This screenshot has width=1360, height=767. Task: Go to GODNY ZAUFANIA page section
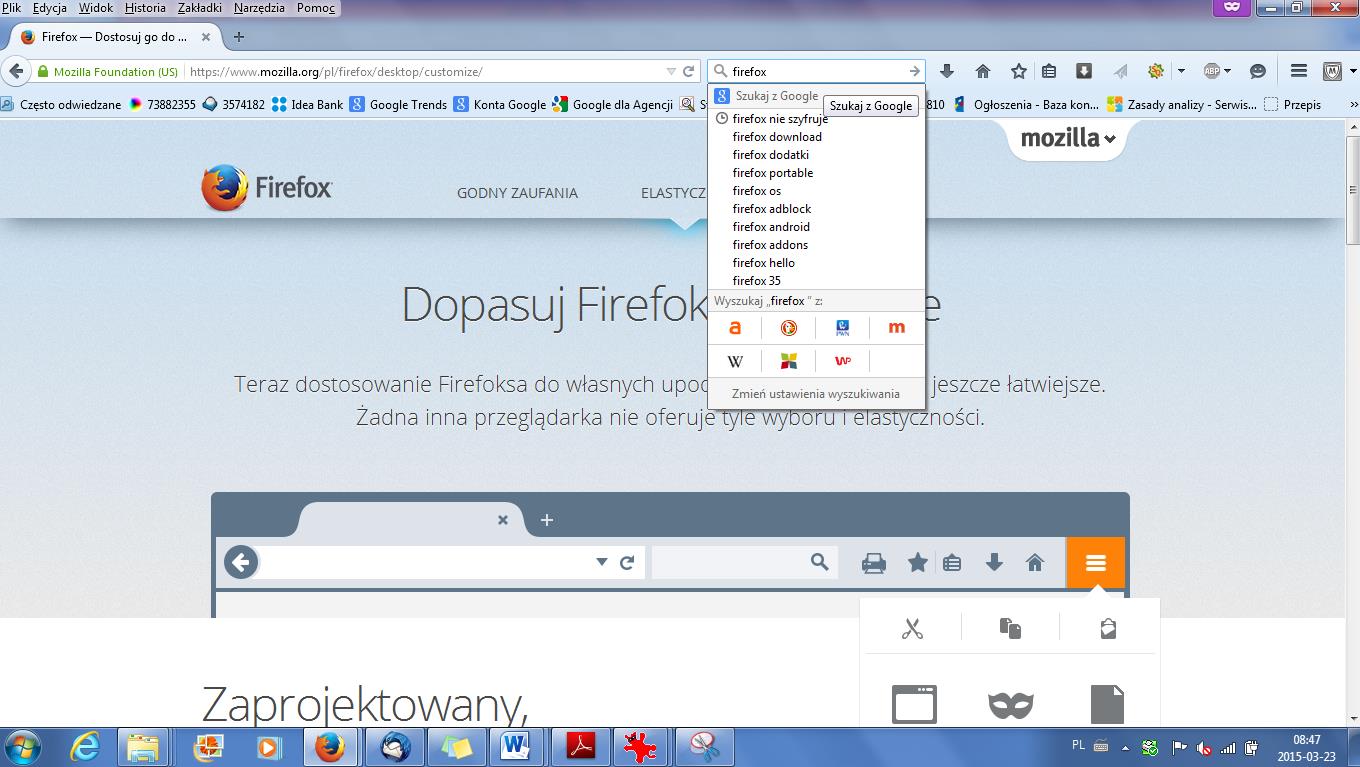coord(517,193)
